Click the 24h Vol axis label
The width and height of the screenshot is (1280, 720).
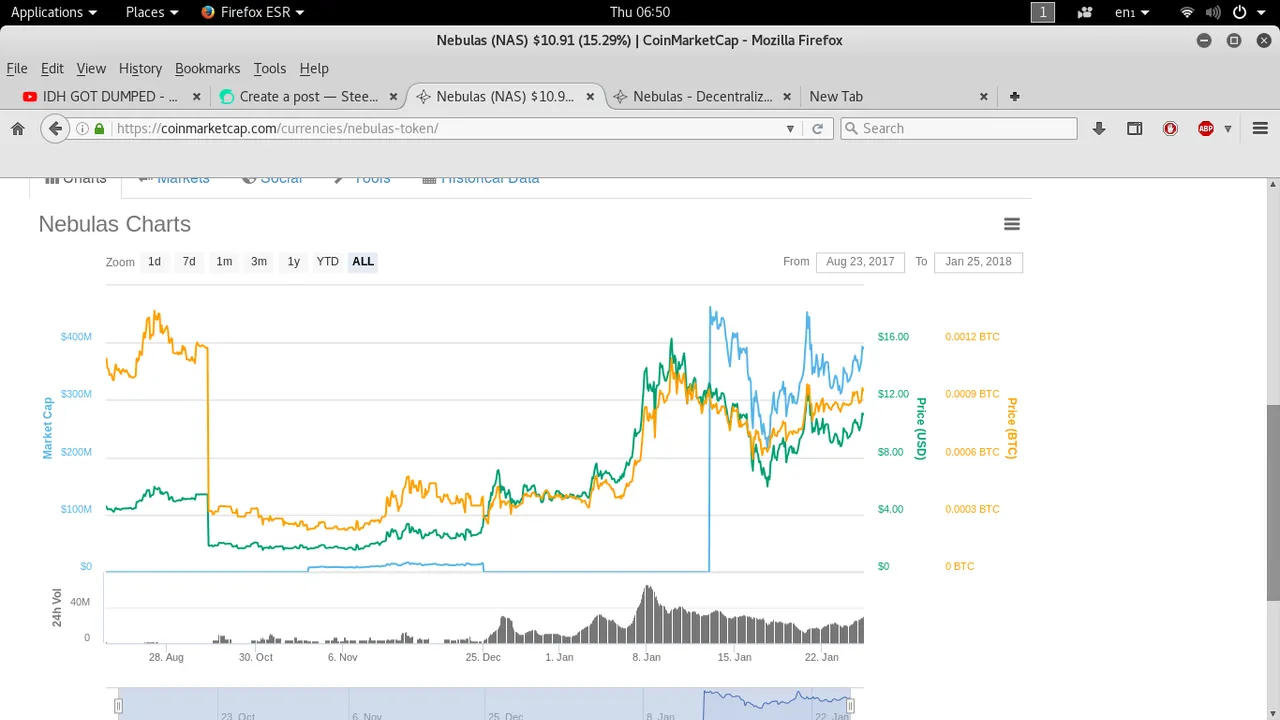tap(57, 608)
